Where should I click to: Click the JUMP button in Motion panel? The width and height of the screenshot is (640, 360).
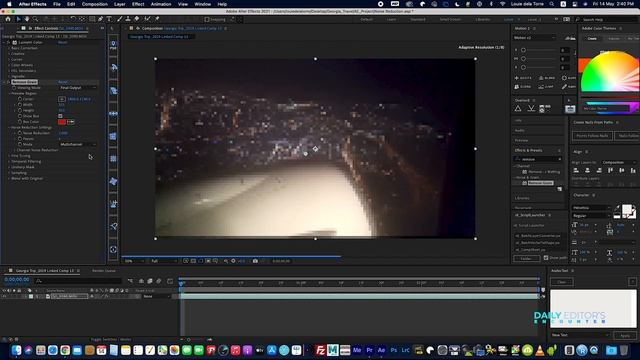547,87
